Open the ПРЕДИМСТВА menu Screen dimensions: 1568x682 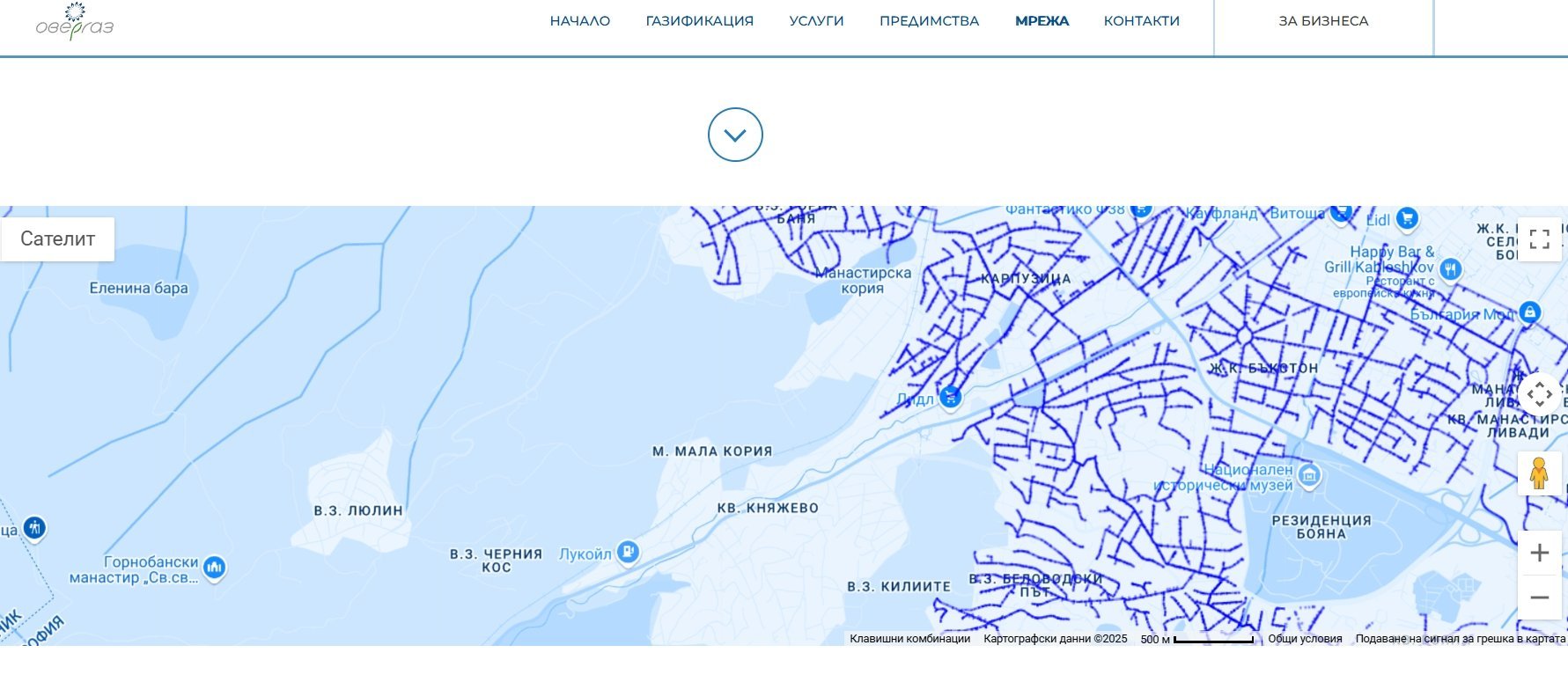[x=929, y=21]
